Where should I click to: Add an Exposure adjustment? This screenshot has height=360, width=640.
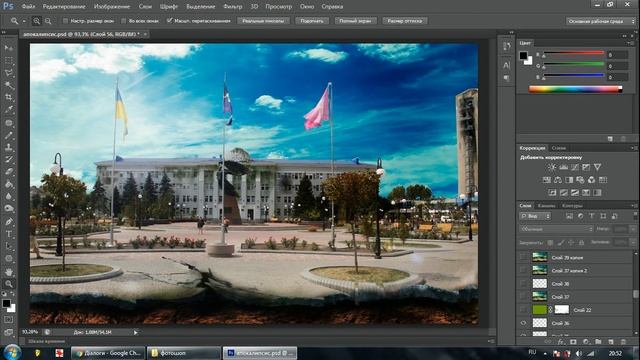[586, 167]
